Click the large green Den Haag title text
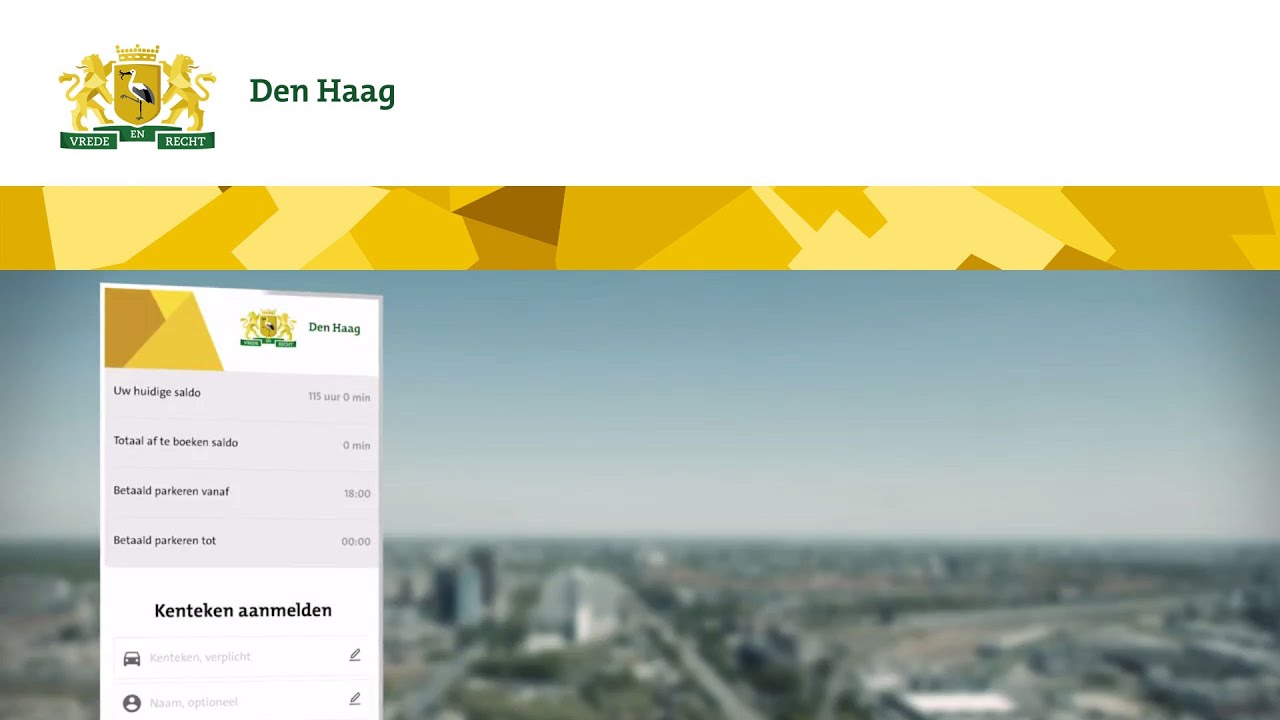This screenshot has height=720, width=1280. pyautogui.click(x=322, y=91)
